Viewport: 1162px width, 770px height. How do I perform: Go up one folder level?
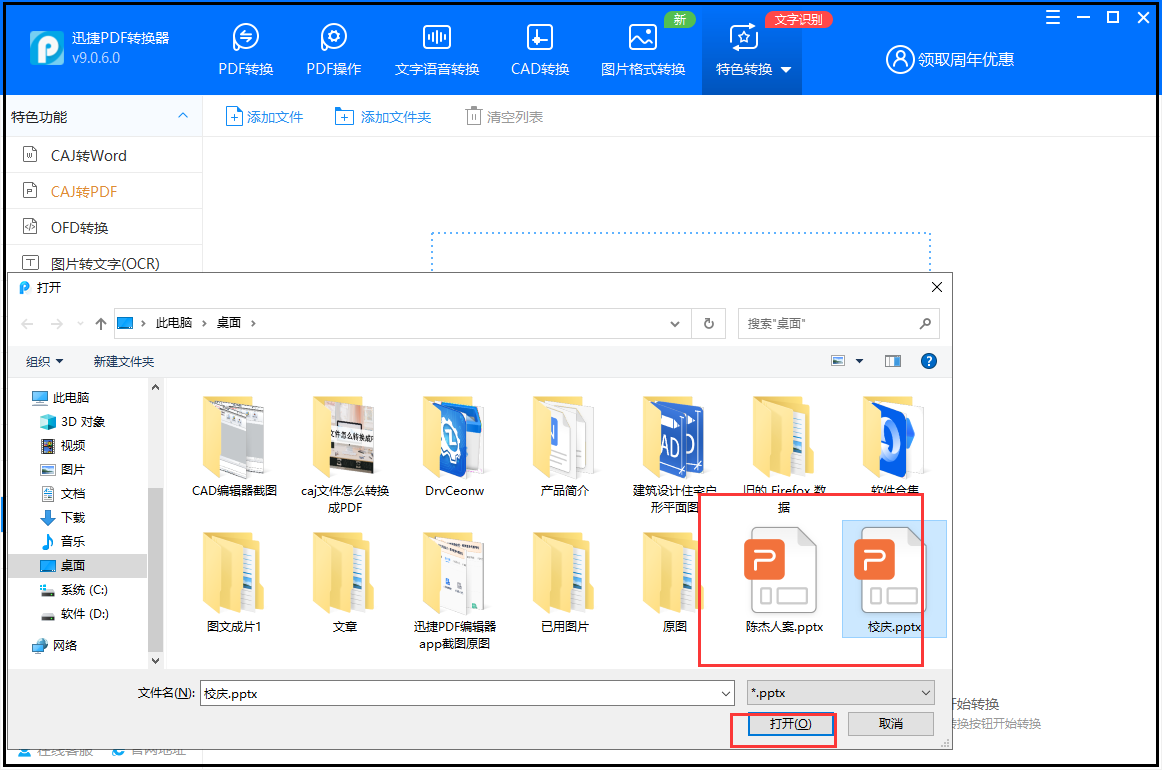click(101, 324)
